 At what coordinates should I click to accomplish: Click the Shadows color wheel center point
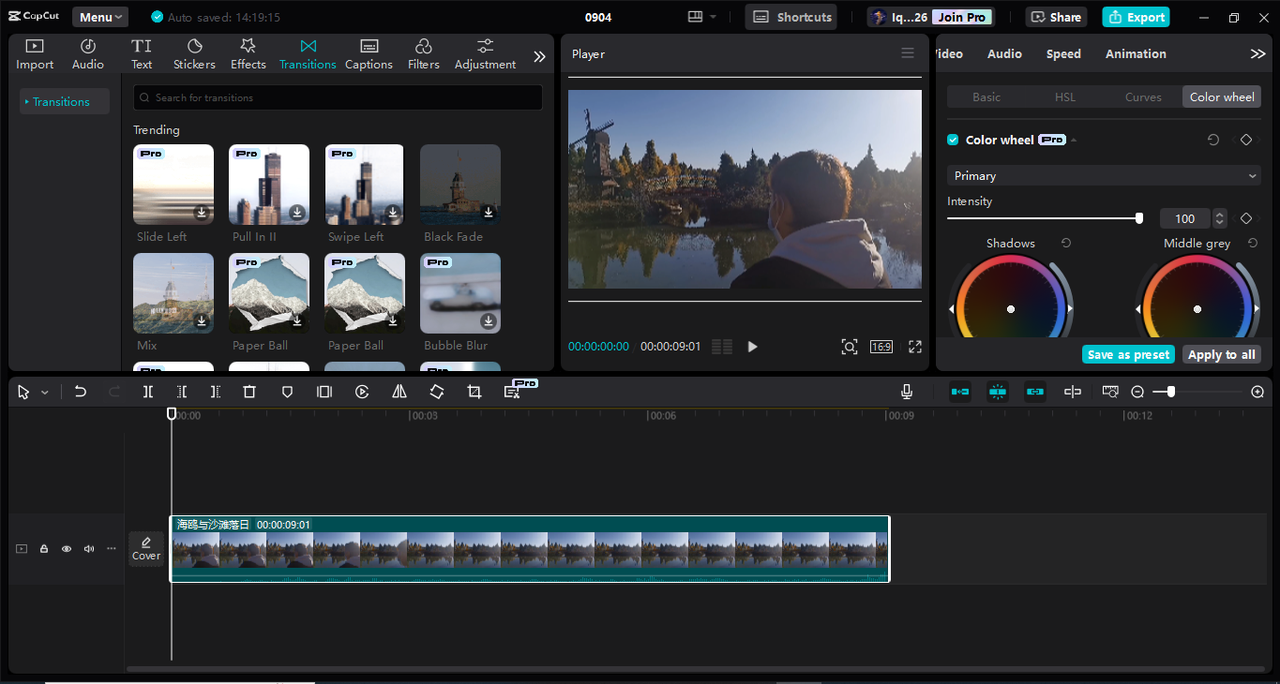tap(1010, 309)
